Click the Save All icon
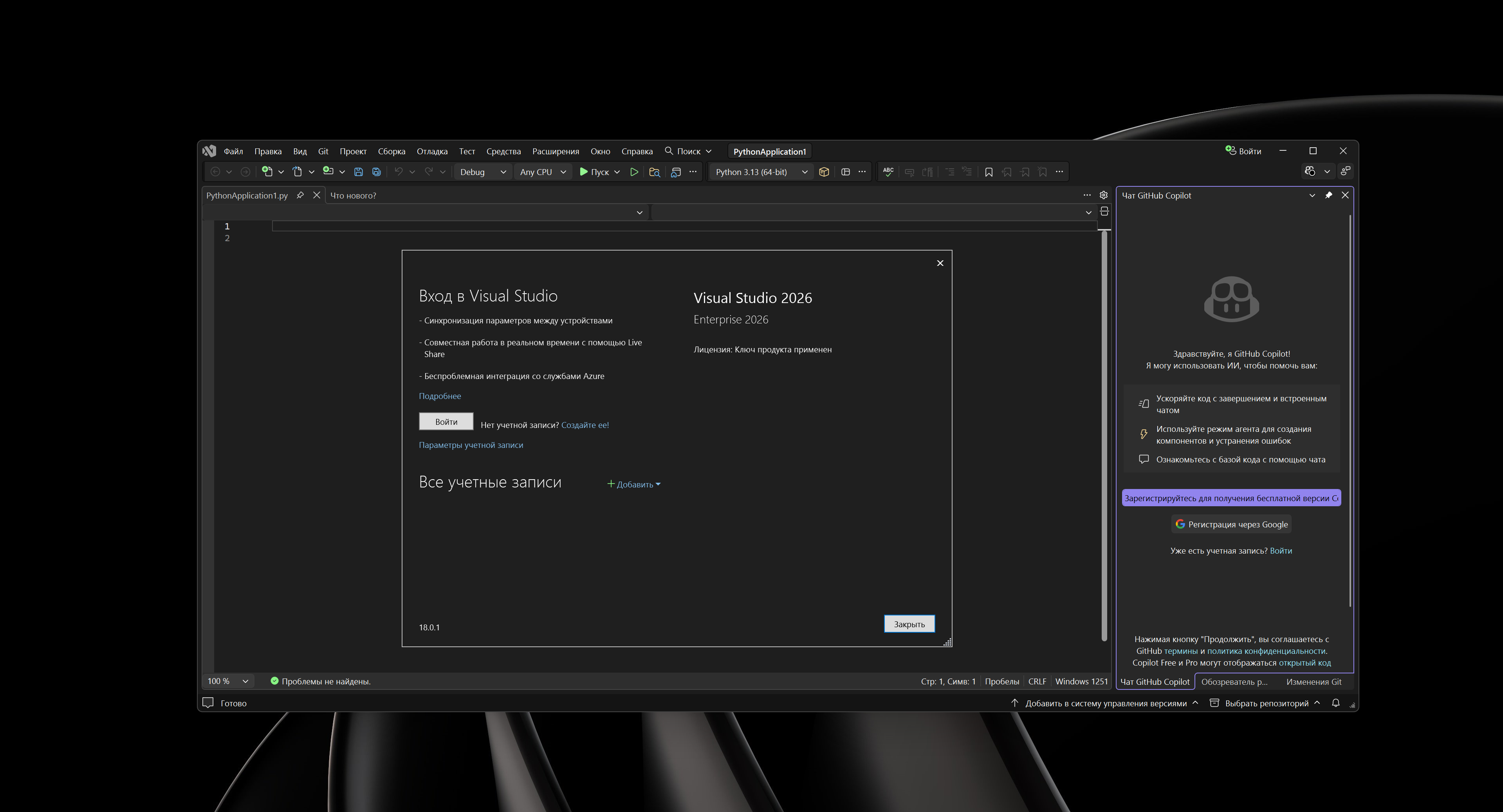This screenshot has height=812, width=1503. click(376, 172)
